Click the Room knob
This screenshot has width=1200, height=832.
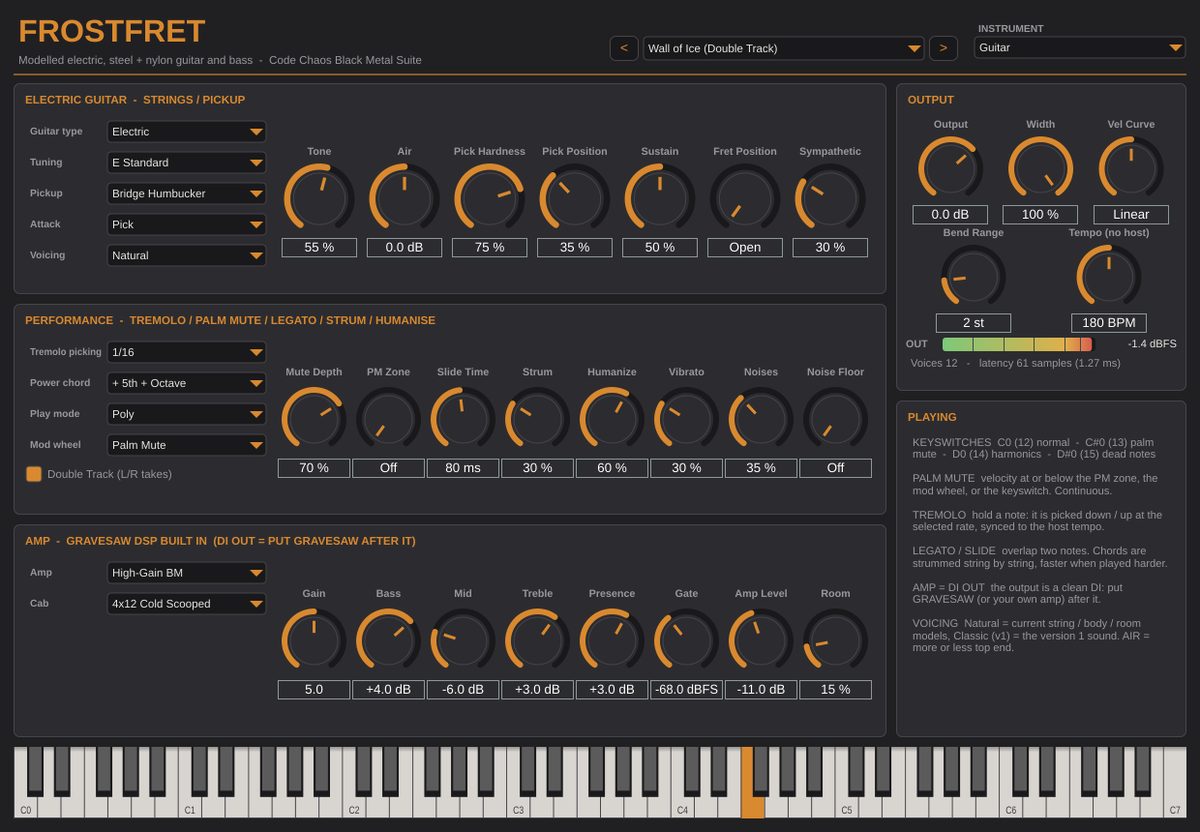[835, 639]
